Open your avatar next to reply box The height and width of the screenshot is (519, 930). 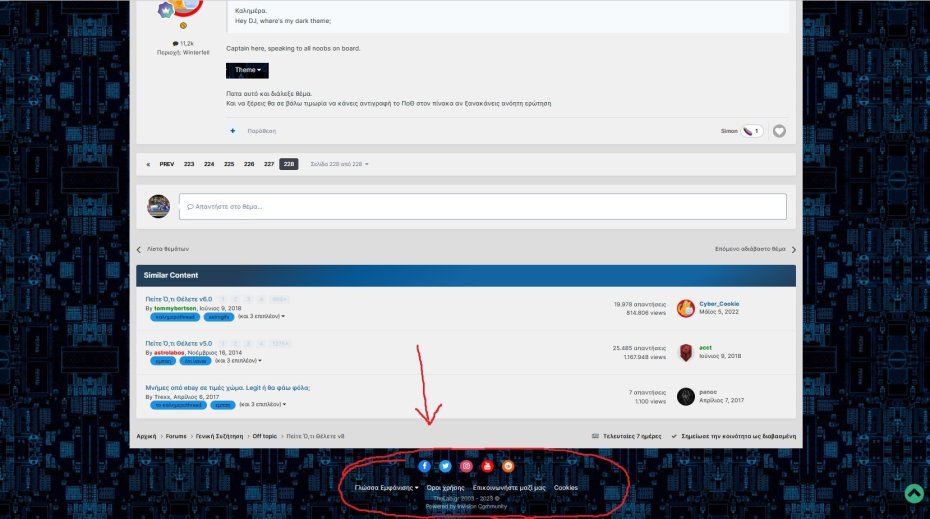tap(158, 206)
